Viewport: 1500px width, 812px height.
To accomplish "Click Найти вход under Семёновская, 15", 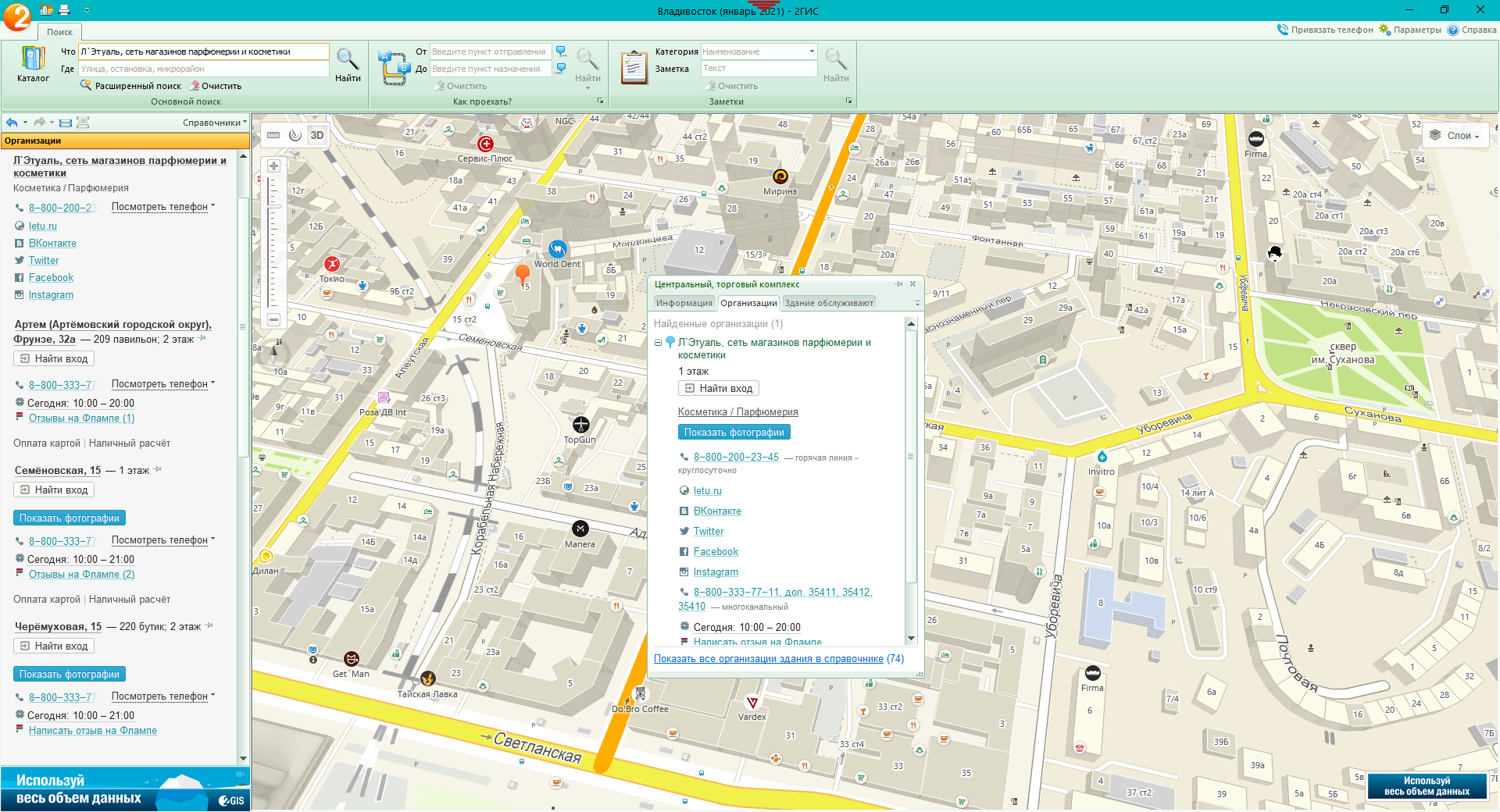I will tap(54, 490).
